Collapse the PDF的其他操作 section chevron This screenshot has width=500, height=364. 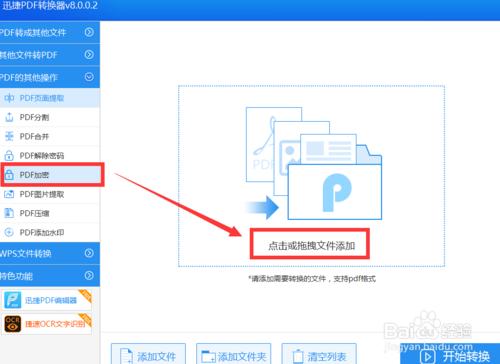click(89, 77)
